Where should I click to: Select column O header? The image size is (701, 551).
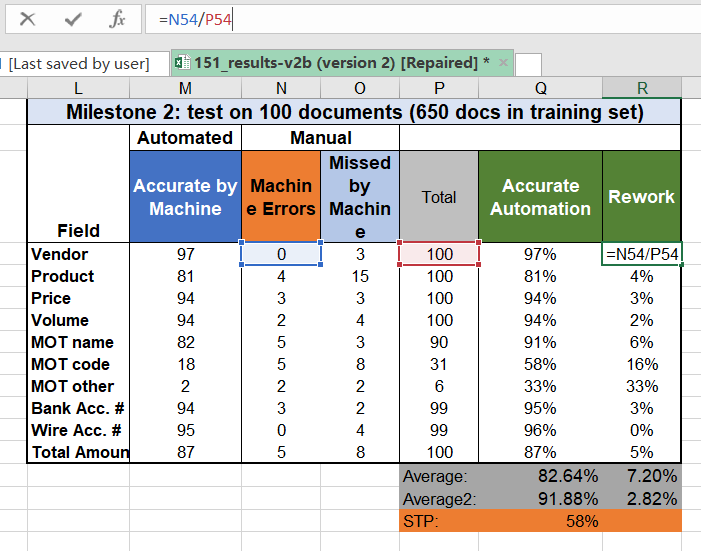[359, 88]
